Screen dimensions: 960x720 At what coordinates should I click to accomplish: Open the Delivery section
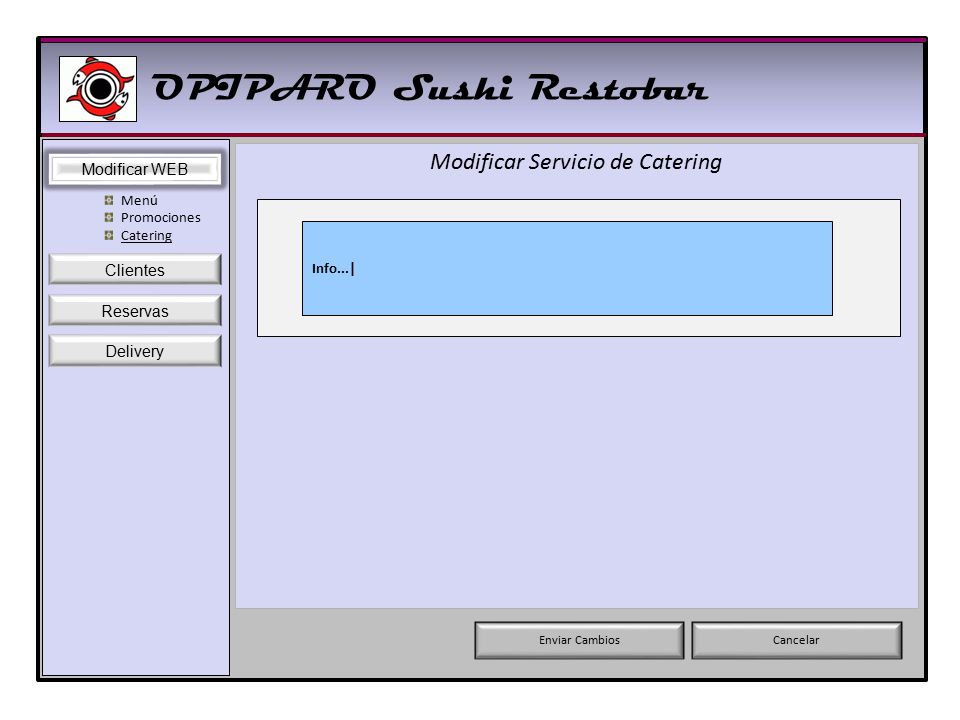point(135,351)
